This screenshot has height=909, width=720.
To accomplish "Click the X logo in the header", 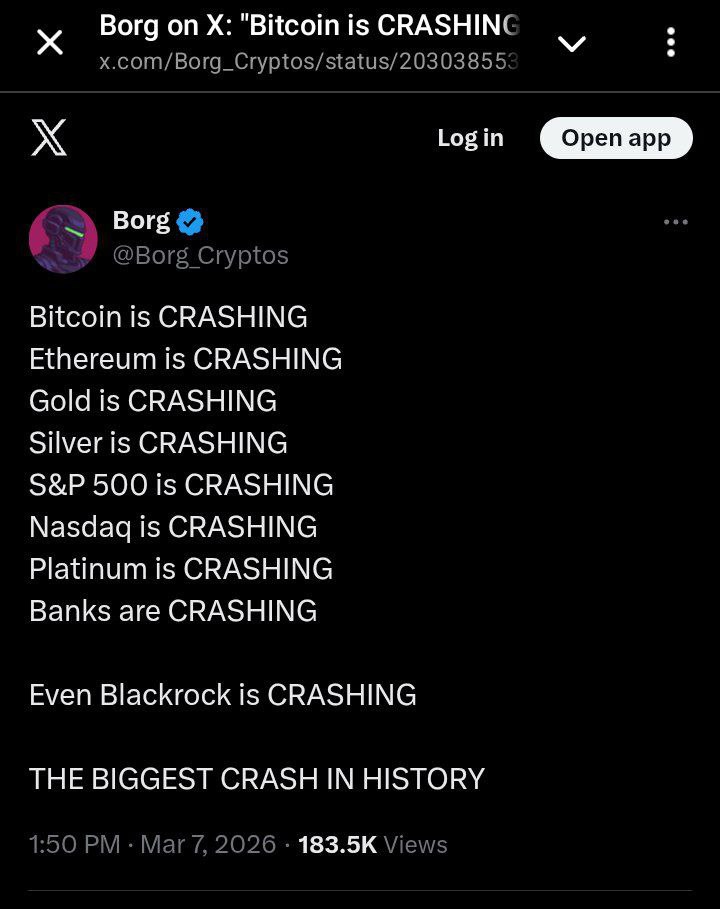I will coord(49,138).
